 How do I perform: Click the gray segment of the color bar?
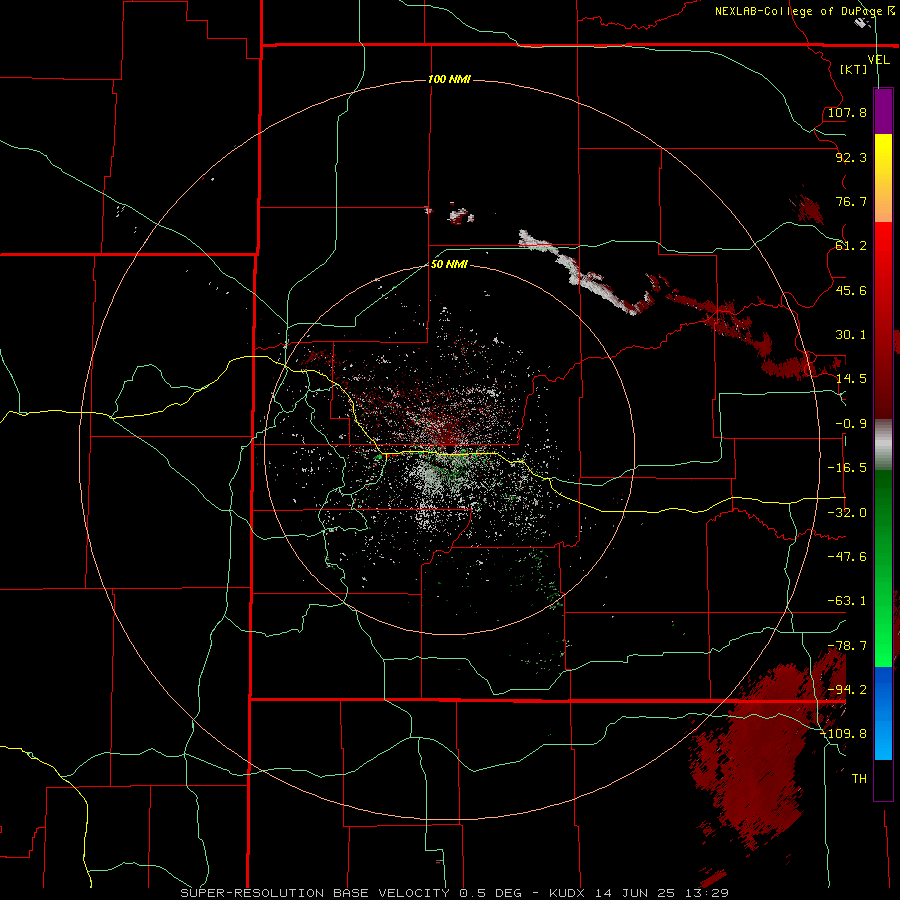point(883,445)
